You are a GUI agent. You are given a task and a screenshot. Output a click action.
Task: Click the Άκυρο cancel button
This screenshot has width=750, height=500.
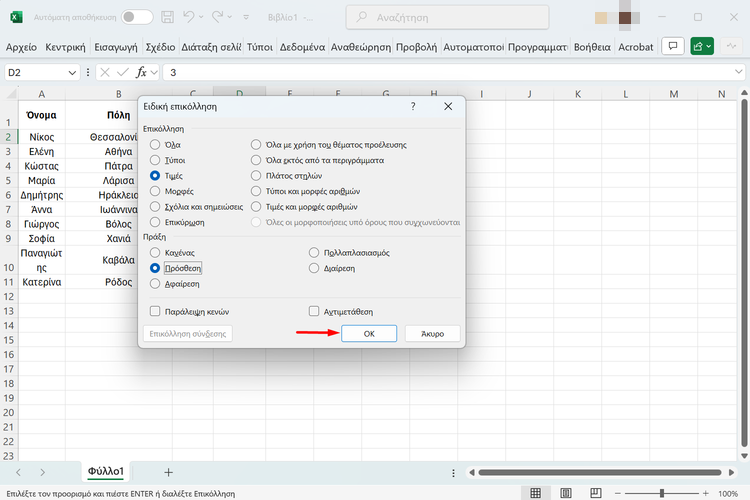[432, 333]
